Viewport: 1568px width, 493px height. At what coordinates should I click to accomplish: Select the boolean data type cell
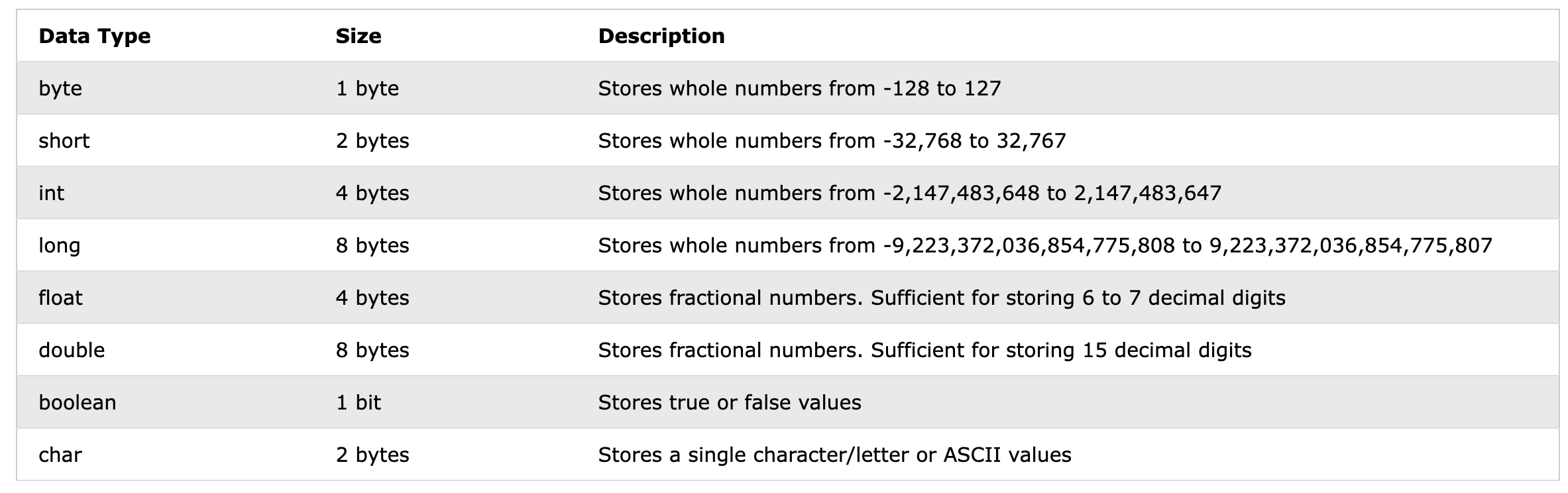click(x=77, y=402)
